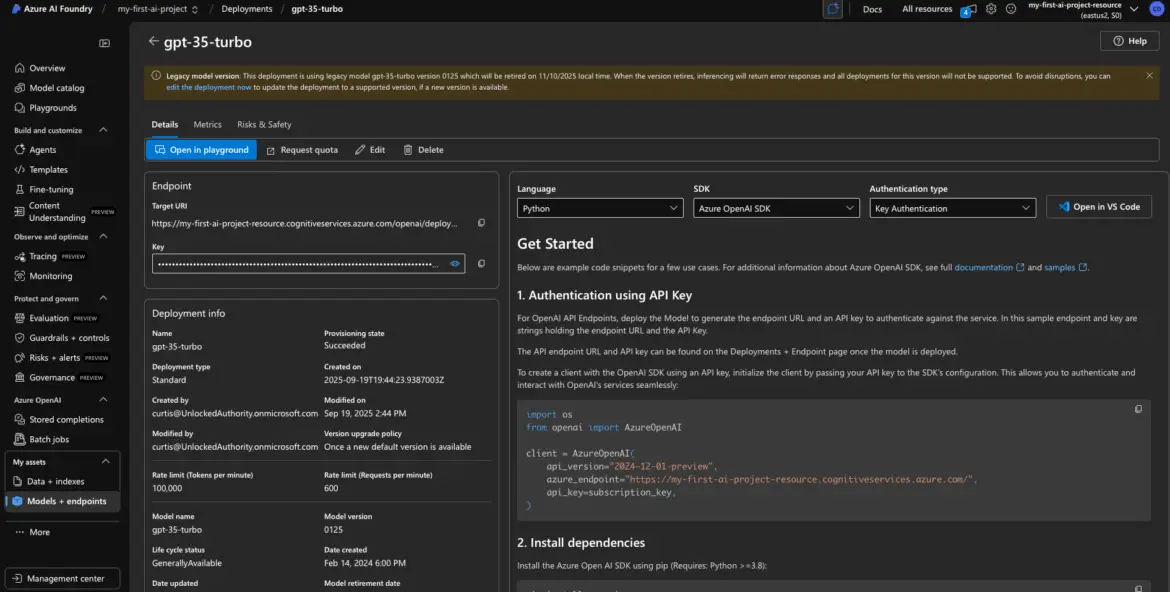1170x592 pixels.
Task: Click the Delete trash icon
Action: (408, 150)
